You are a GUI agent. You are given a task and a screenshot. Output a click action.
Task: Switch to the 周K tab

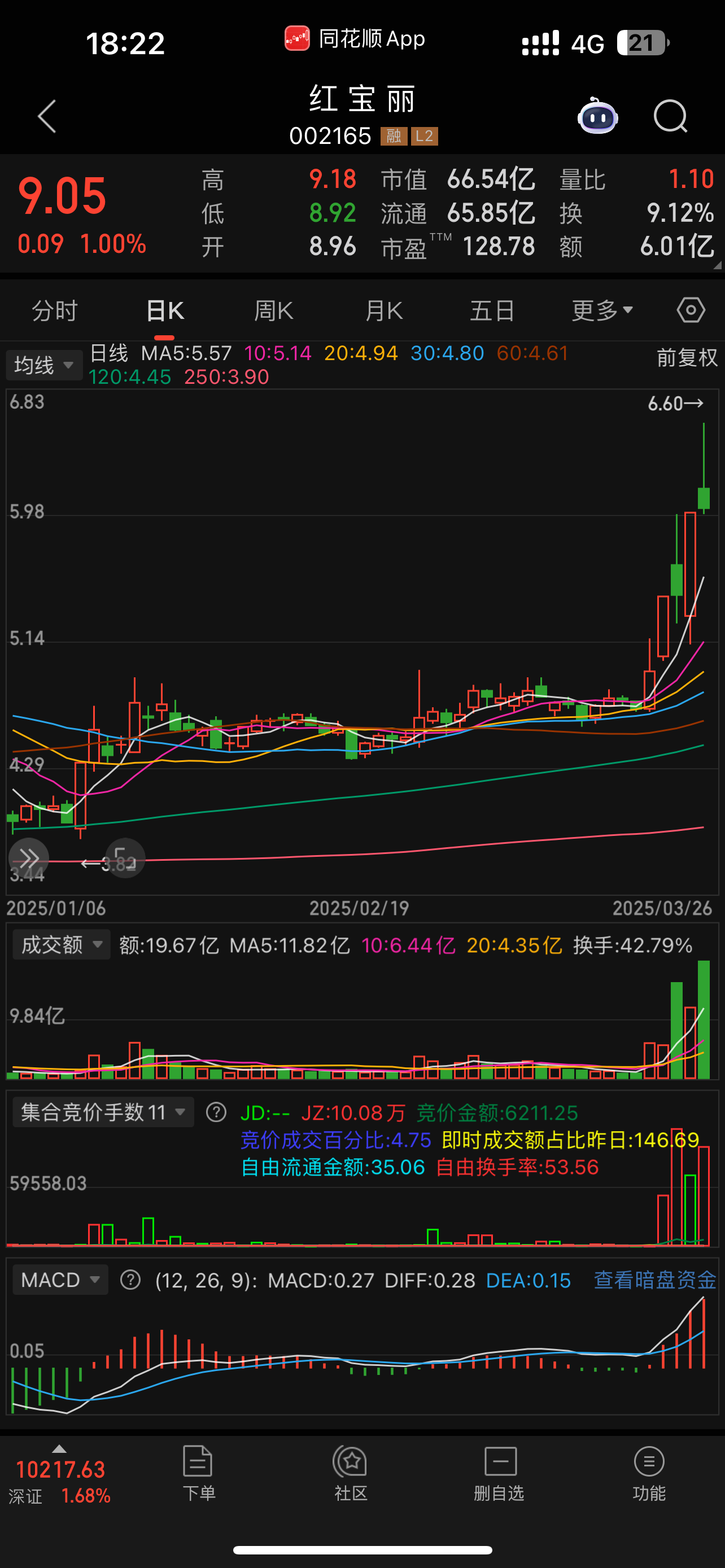coord(274,310)
